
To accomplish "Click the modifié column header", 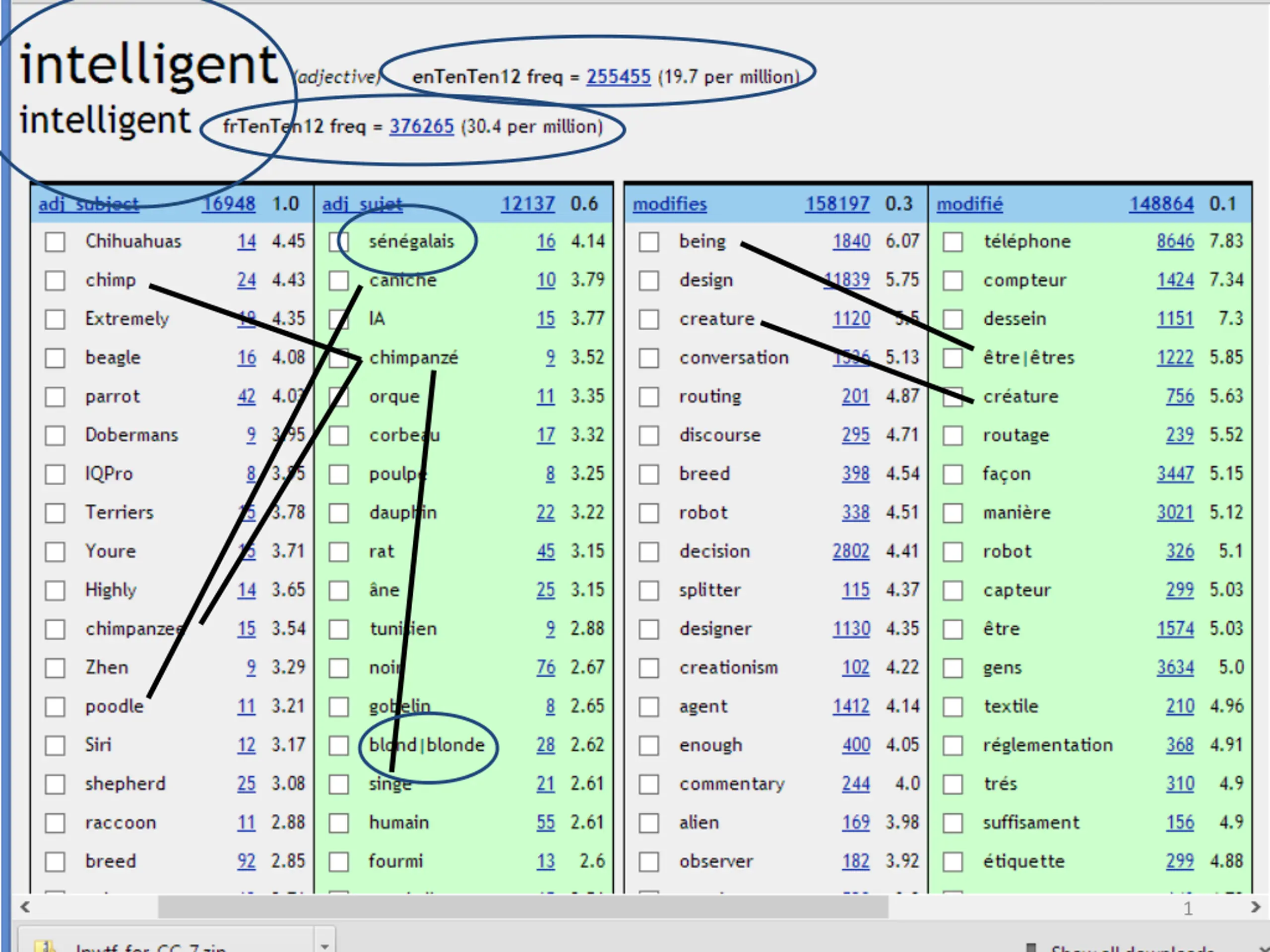I will point(970,204).
